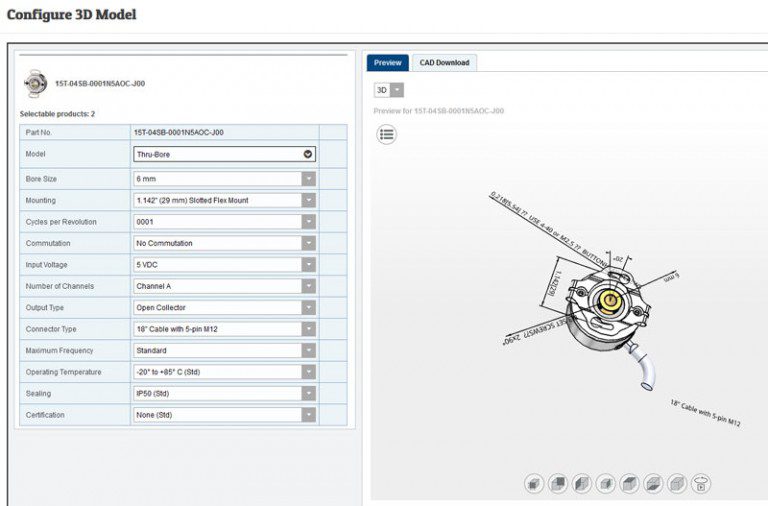The width and height of the screenshot is (768, 506).
Task: Click the 'Operating Temperature' label
Action: (64, 372)
